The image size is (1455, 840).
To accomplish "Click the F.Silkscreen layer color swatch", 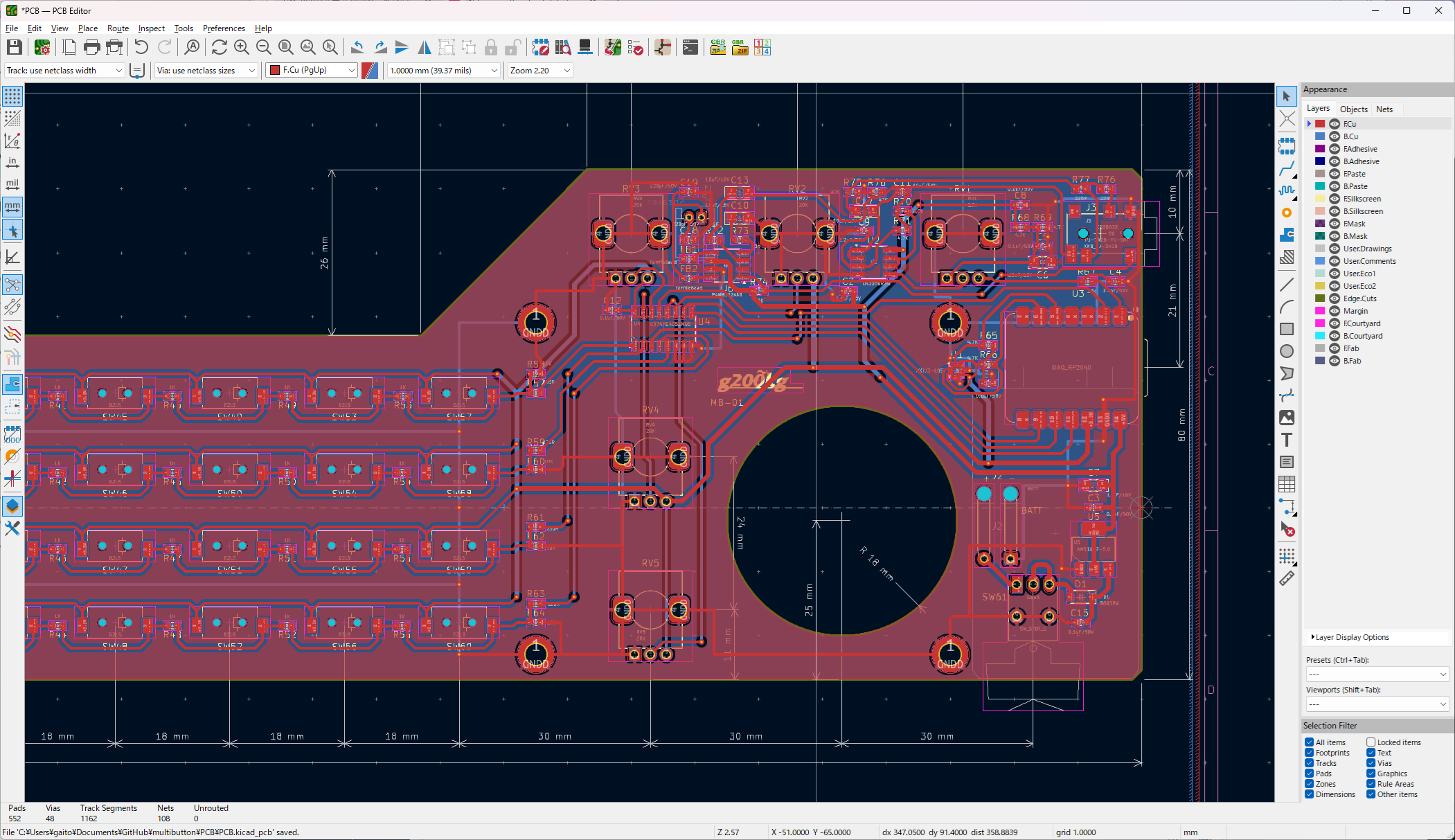I will pos(1320,199).
